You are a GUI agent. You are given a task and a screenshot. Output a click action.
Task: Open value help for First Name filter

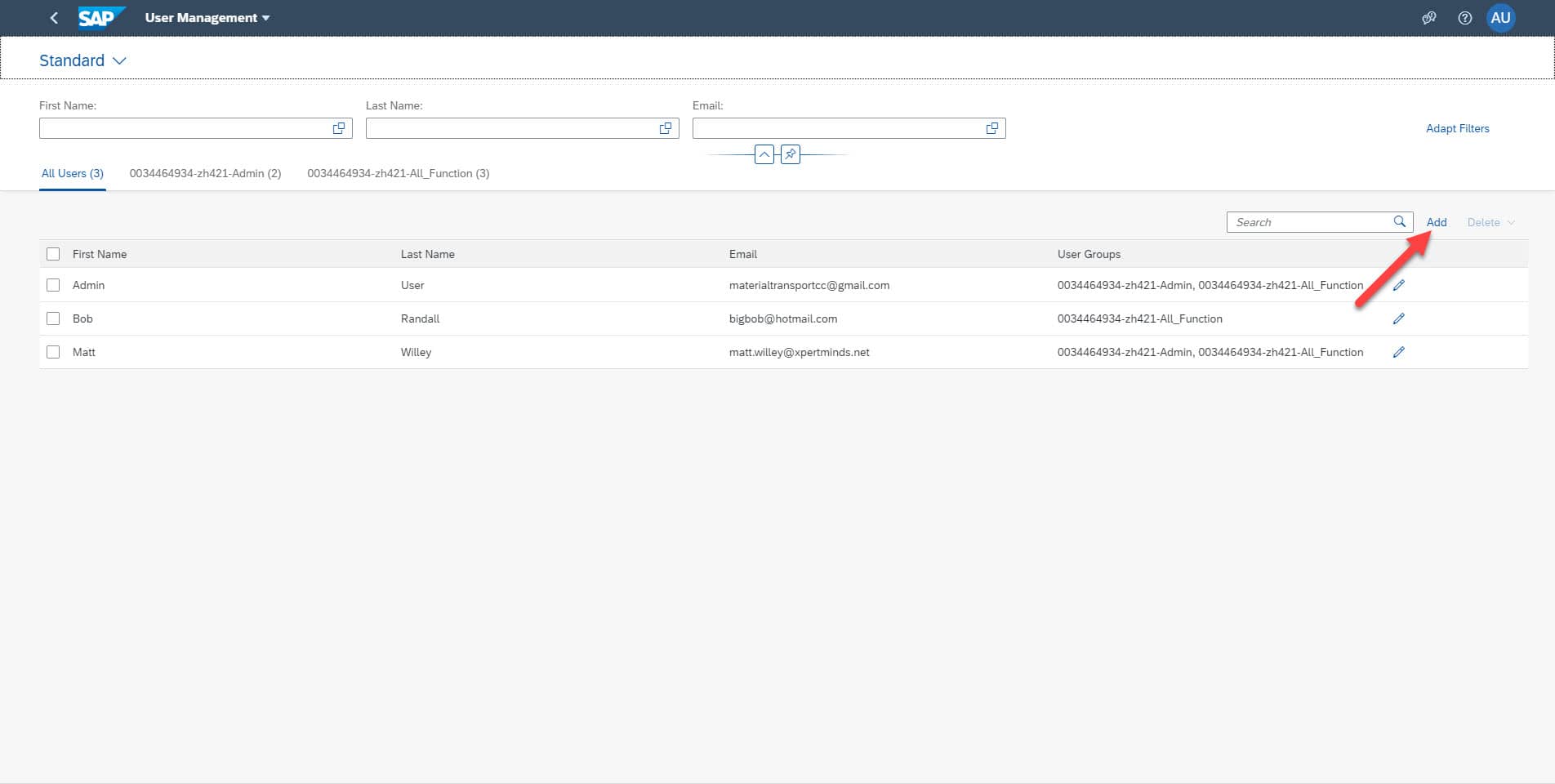pos(339,128)
